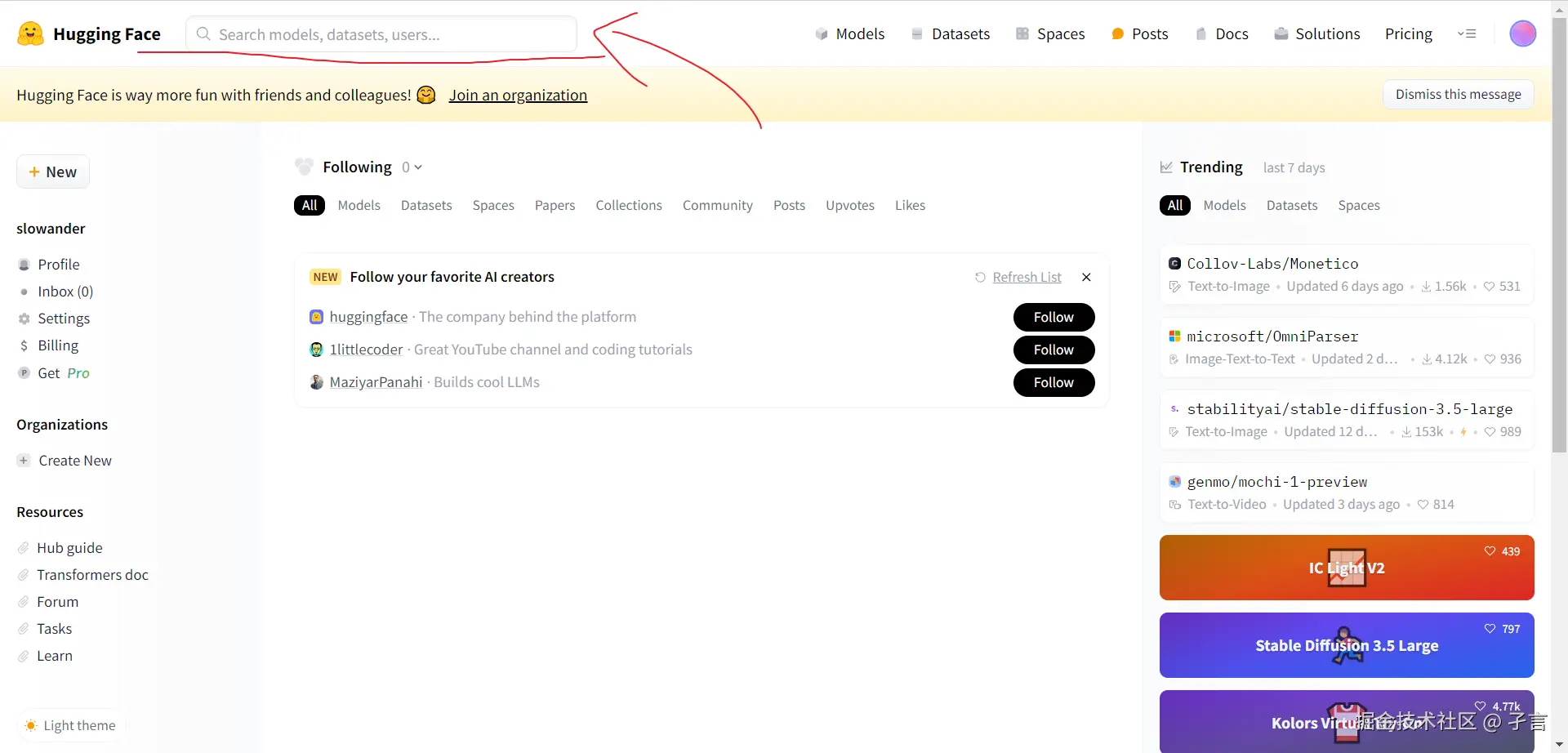1568x753 pixels.
Task: Close the Follow your favorite AI creators card
Action: [1086, 277]
